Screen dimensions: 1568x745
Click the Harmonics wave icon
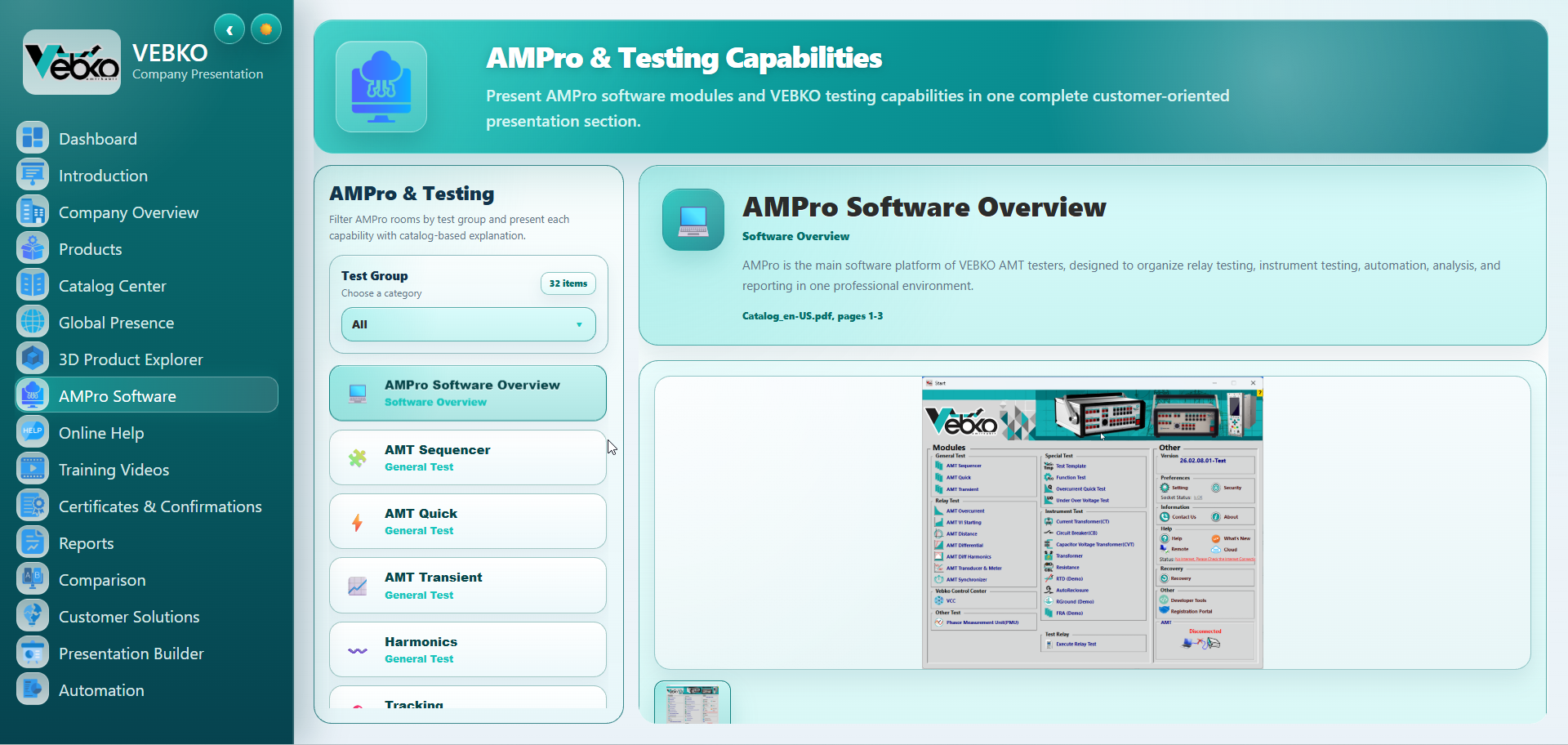click(358, 650)
